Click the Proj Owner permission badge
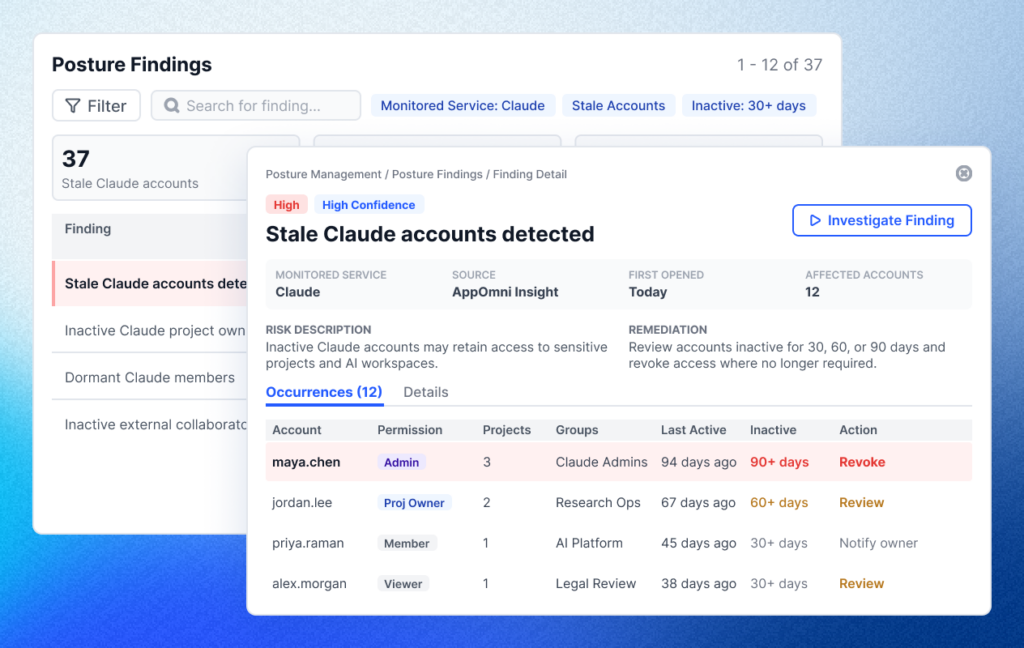Screen dimensions: 1024x648 pos(414,502)
